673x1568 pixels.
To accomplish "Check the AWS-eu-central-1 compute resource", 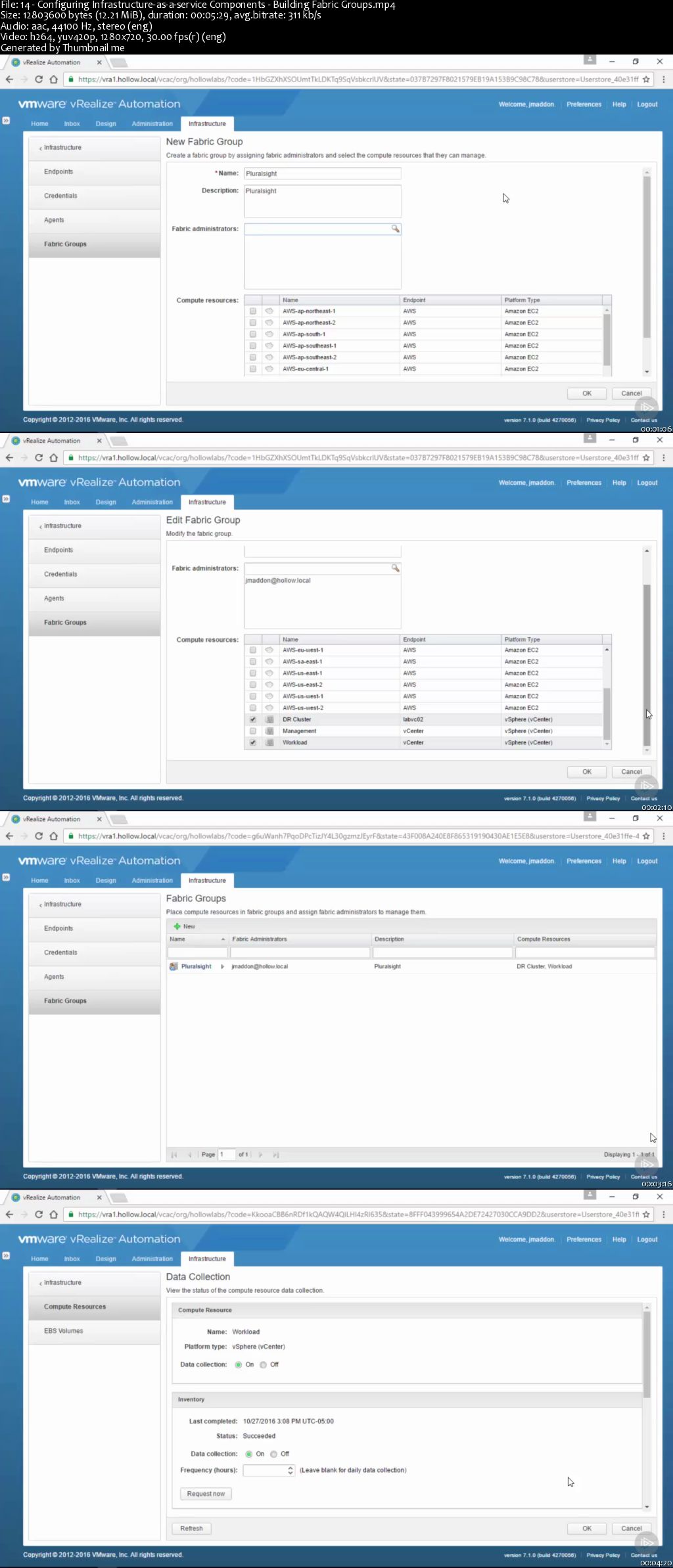I will tap(253, 369).
